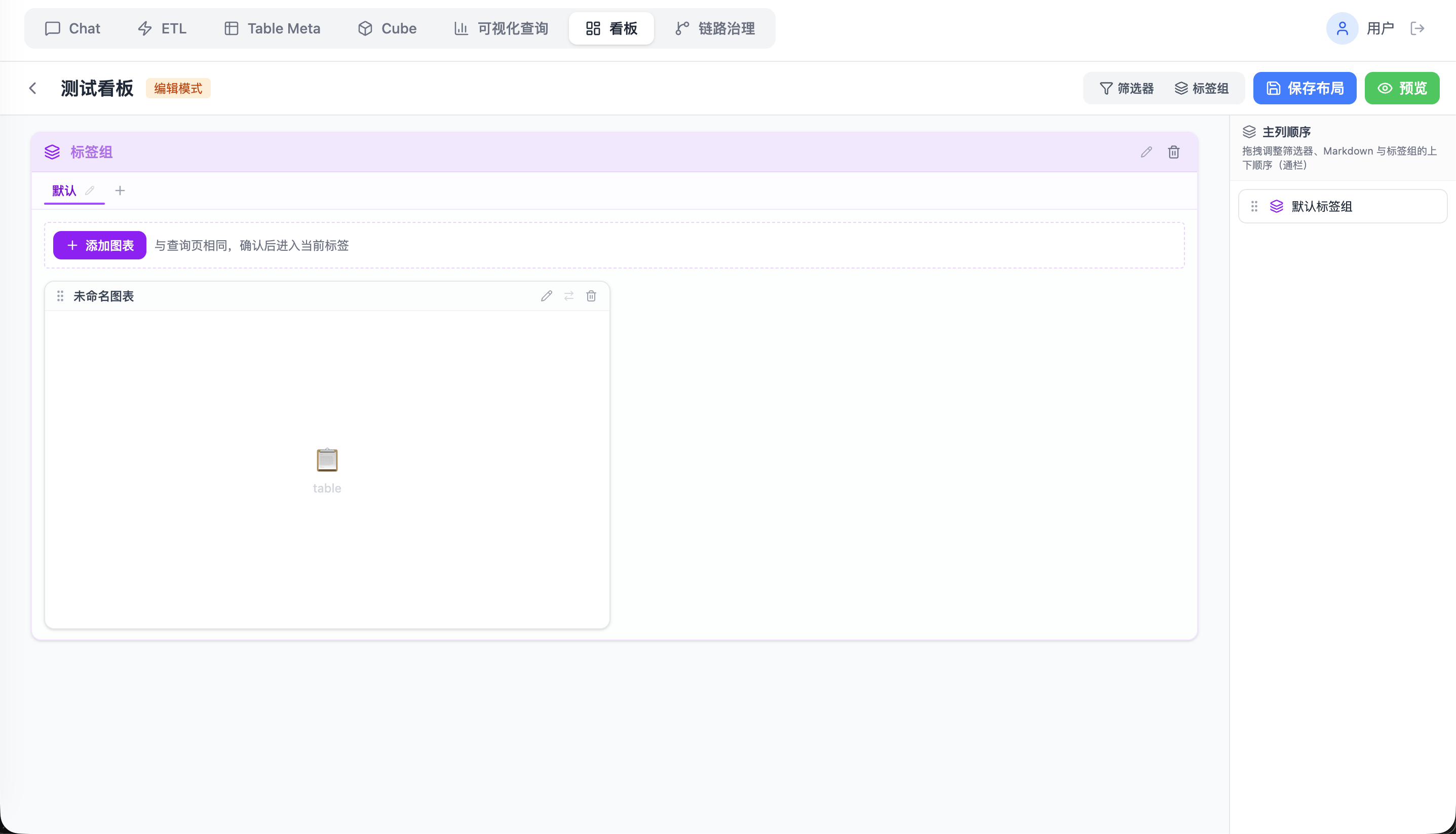The image size is (1456, 834).
Task: Select the 看板 tab
Action: (x=611, y=28)
